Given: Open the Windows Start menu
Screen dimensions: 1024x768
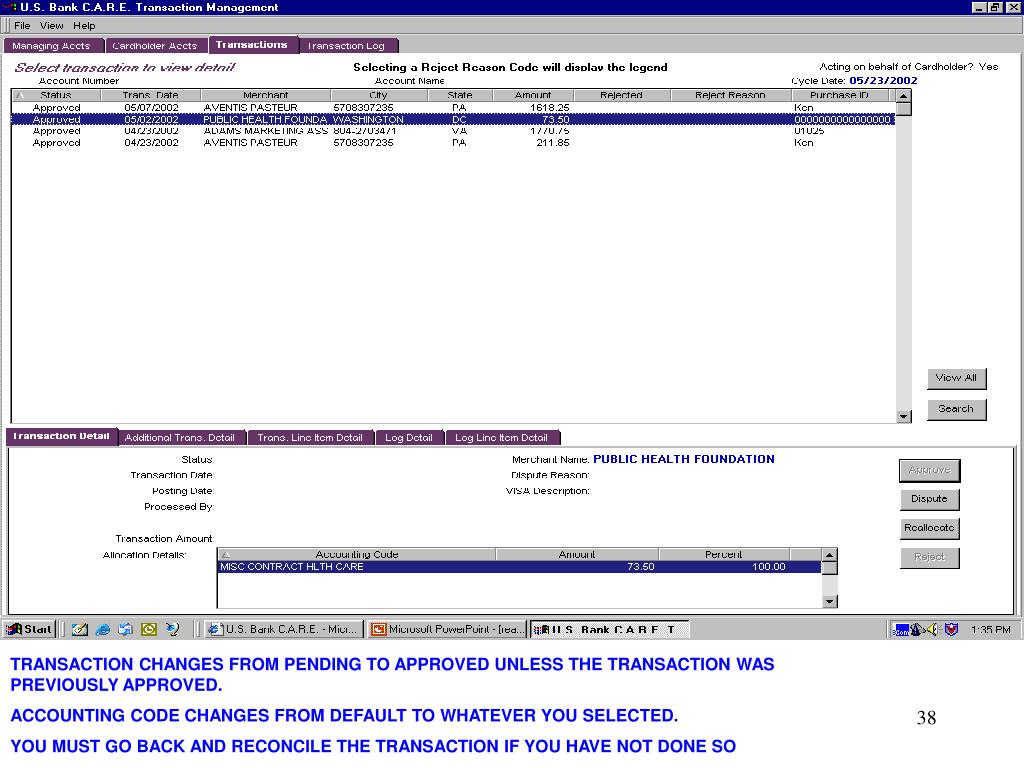Looking at the screenshot, I should coord(29,630).
